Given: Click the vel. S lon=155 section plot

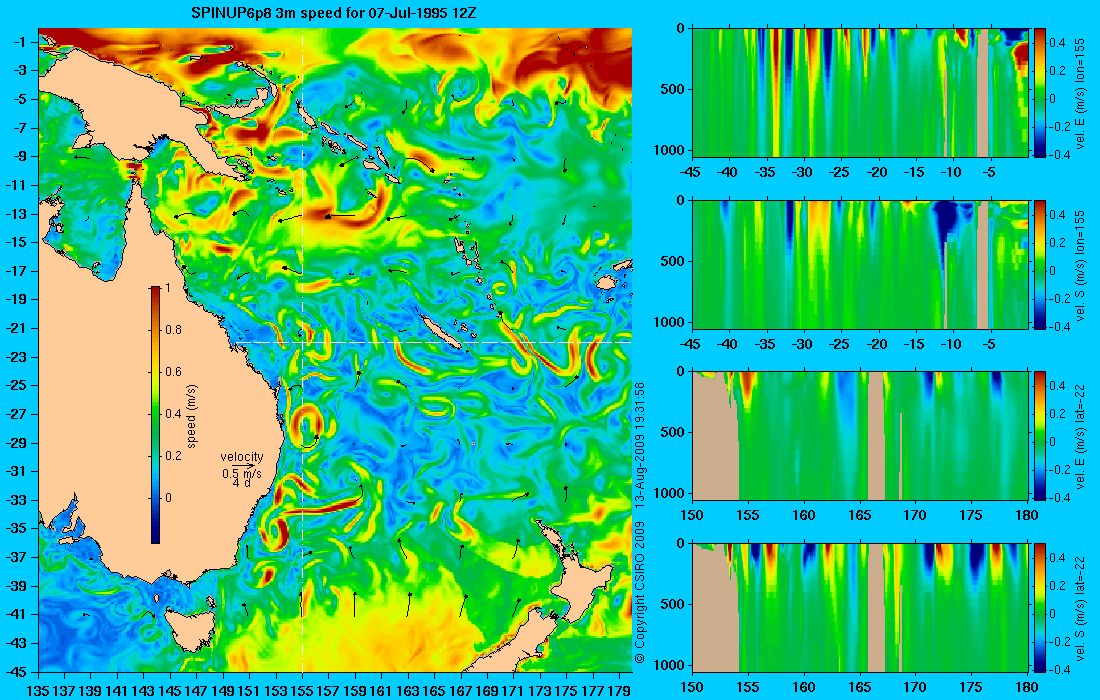Looking at the screenshot, I should [x=860, y=264].
